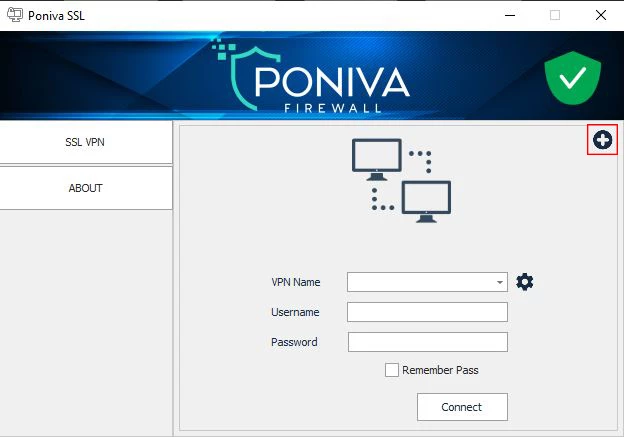Click the green shield checkmark status icon
Image resolution: width=624 pixels, height=437 pixels.
coord(573,78)
